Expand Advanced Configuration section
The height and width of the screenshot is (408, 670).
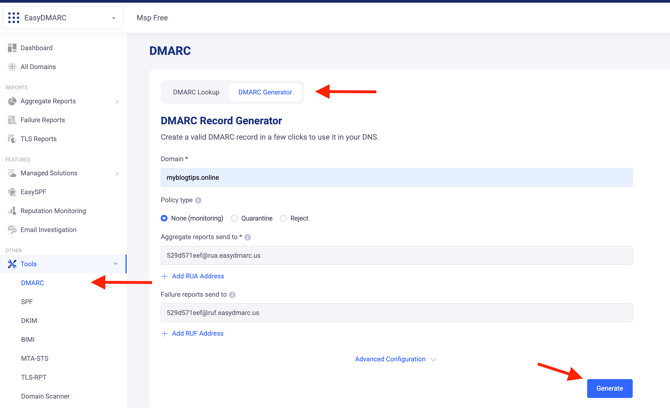395,359
